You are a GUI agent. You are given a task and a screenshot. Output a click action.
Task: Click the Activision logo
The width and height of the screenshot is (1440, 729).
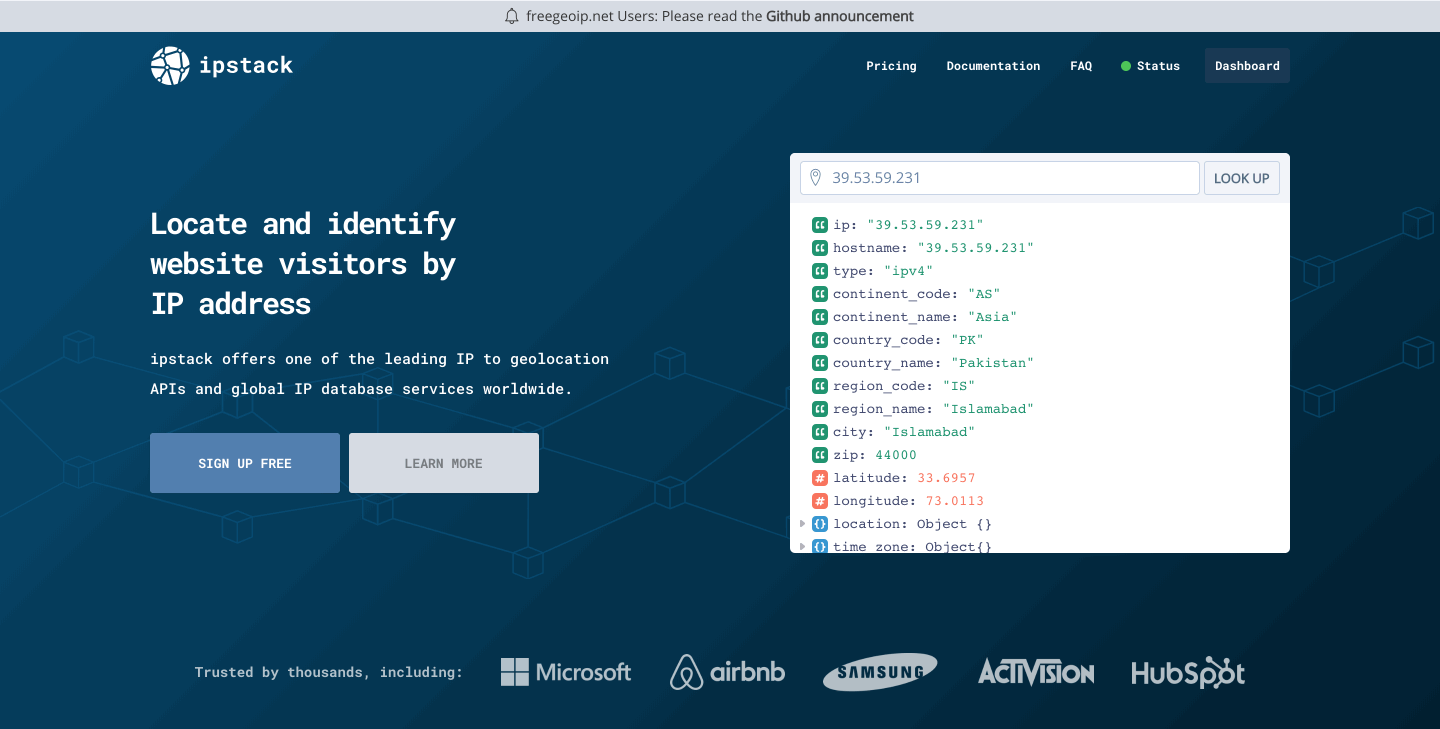1036,672
